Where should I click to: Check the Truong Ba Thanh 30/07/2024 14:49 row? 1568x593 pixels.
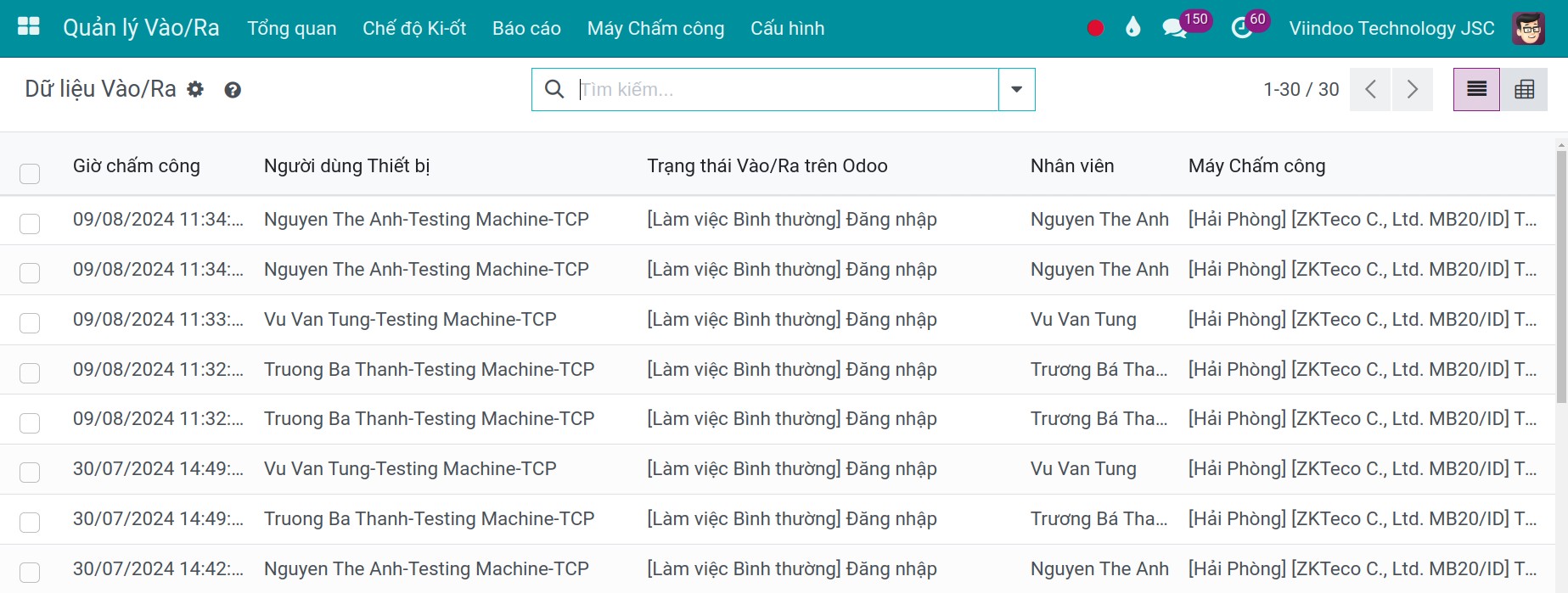tap(30, 523)
